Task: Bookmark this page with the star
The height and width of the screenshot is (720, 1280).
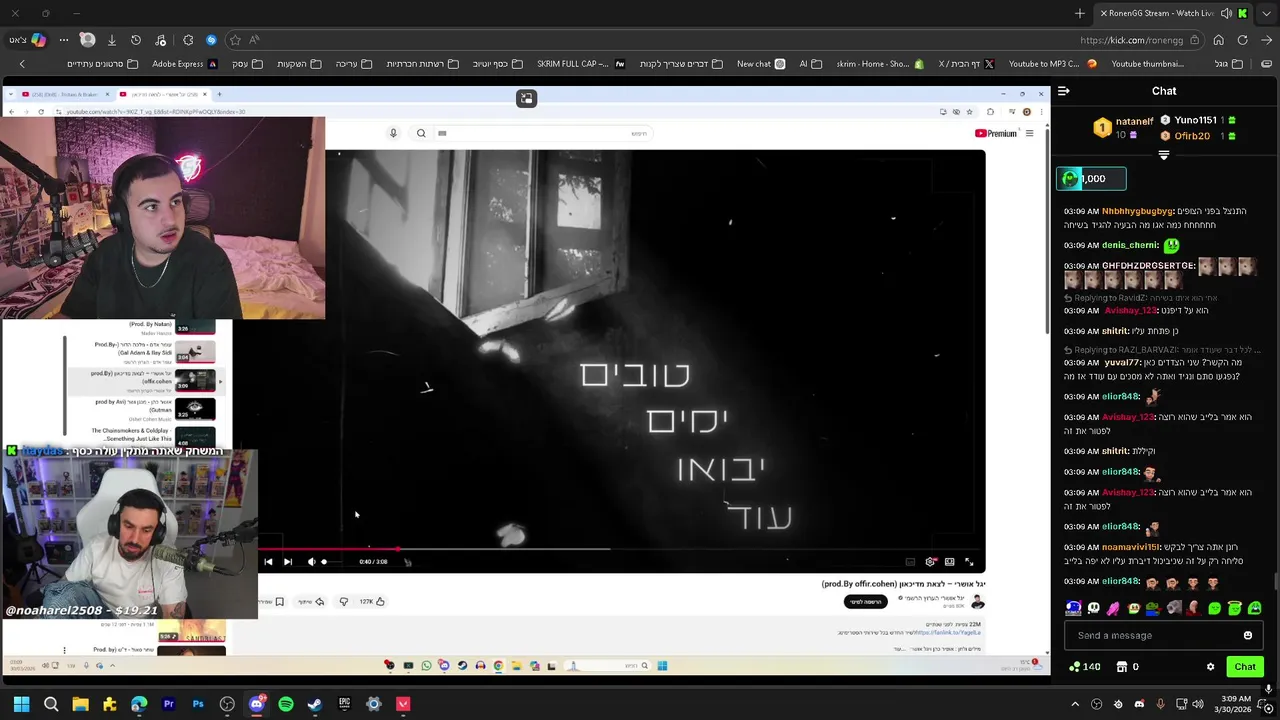Action: (235, 40)
